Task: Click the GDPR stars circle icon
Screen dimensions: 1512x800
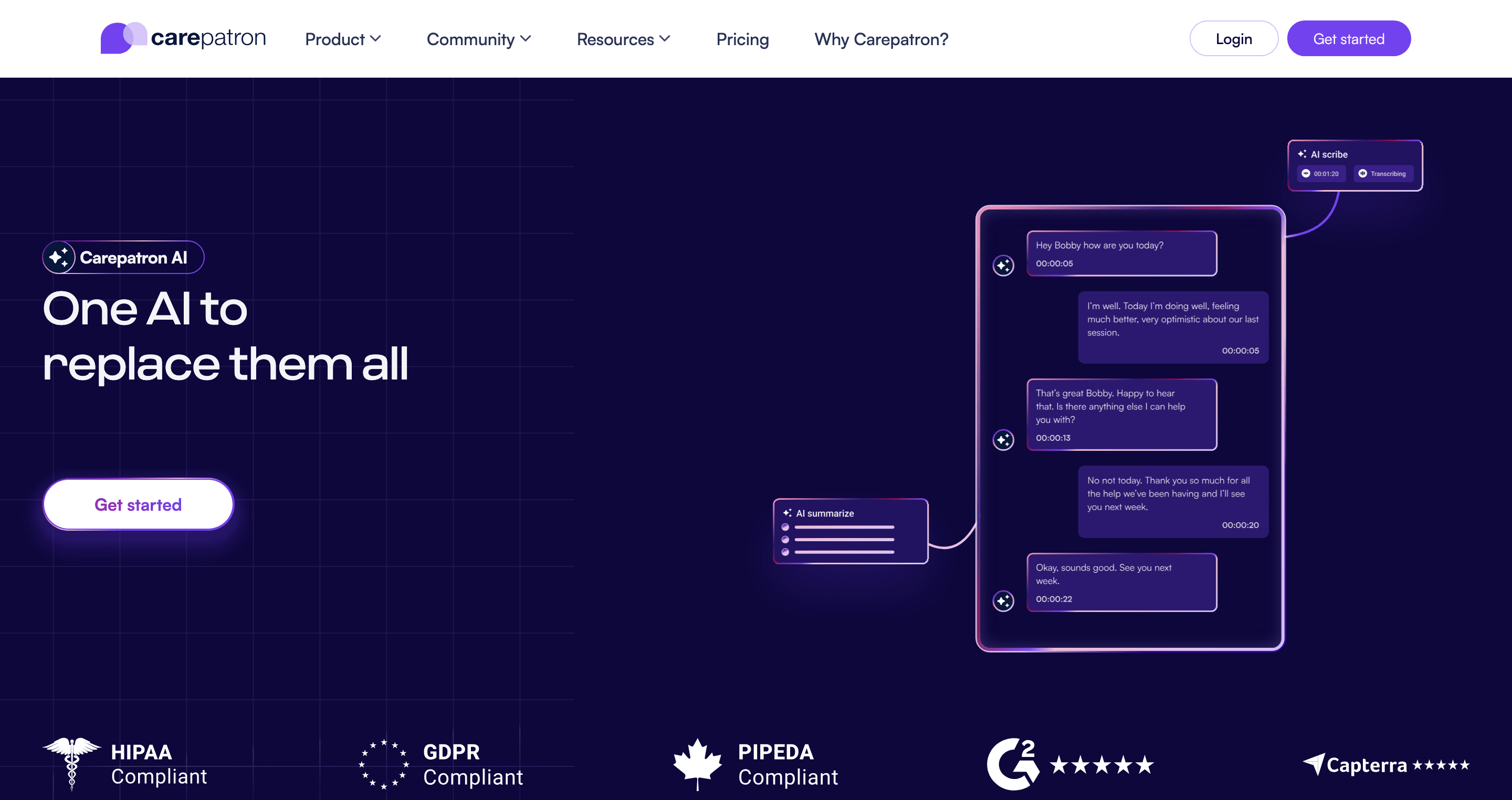Action: point(384,764)
